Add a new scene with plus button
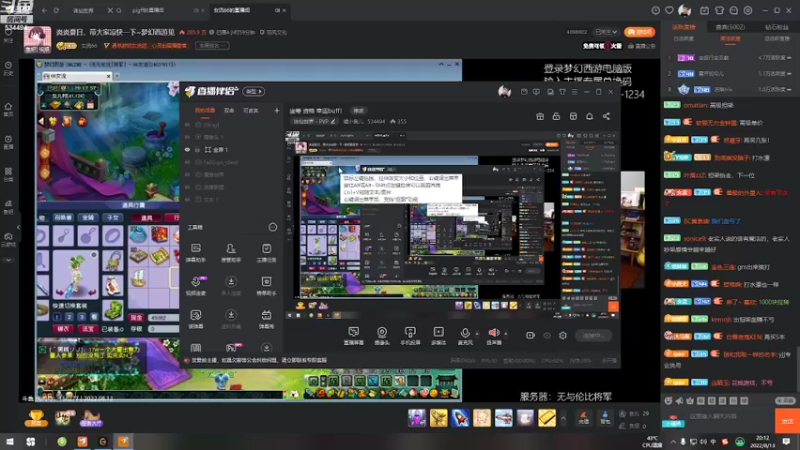 point(277,110)
